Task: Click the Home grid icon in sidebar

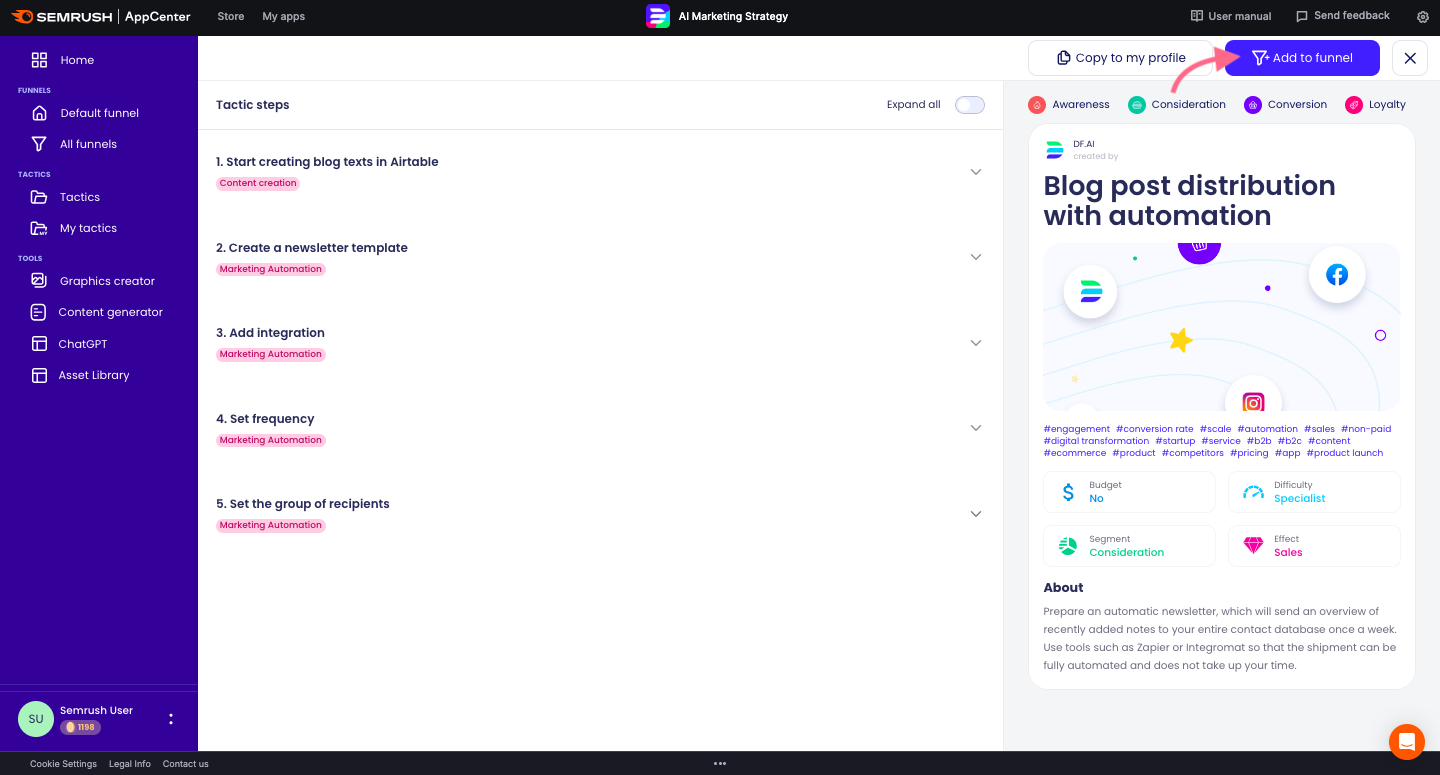Action: 39,60
